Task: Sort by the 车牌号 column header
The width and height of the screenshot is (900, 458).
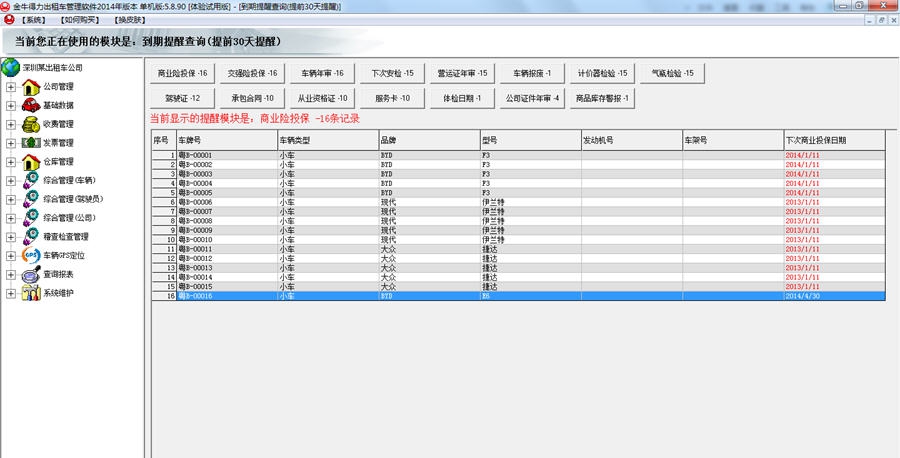Action: coord(227,140)
